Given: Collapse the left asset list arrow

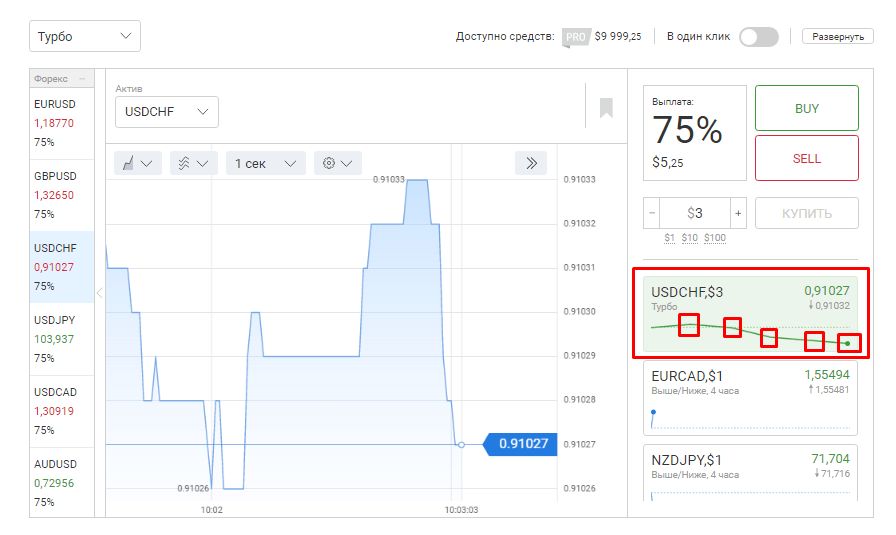Looking at the screenshot, I should pyautogui.click(x=99, y=292).
